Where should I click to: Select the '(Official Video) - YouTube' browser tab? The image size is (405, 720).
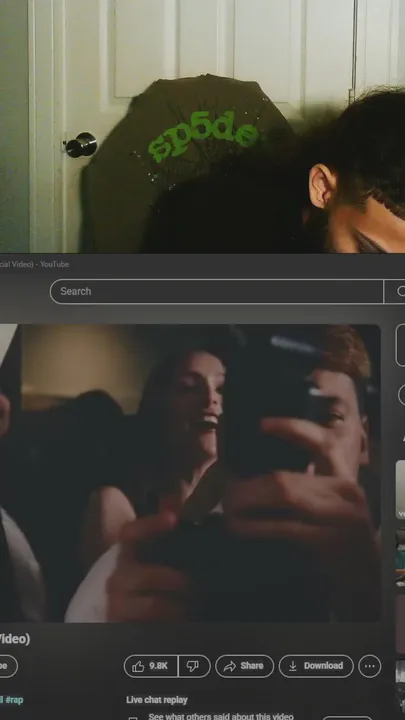coord(34,264)
